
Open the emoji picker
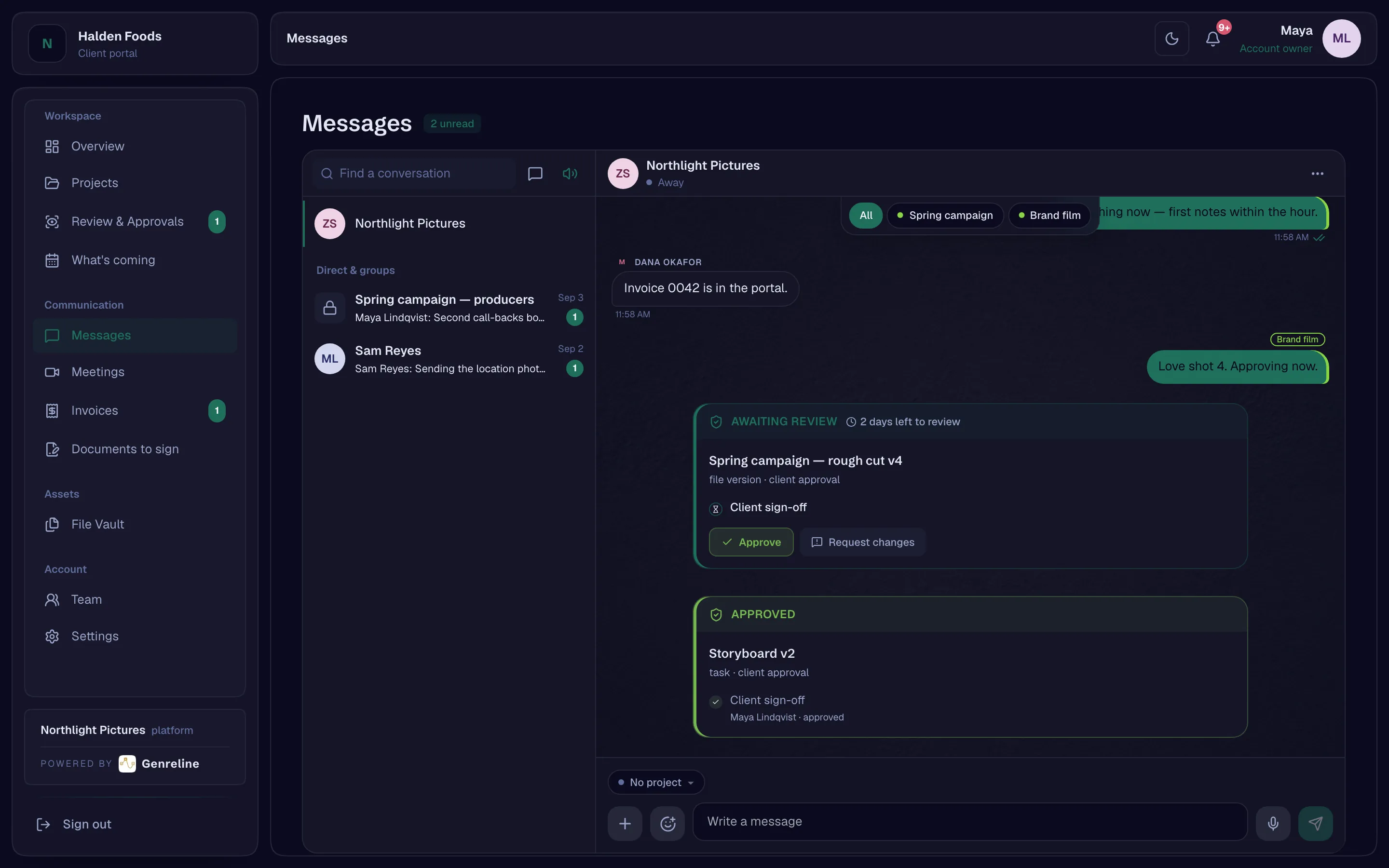667,823
